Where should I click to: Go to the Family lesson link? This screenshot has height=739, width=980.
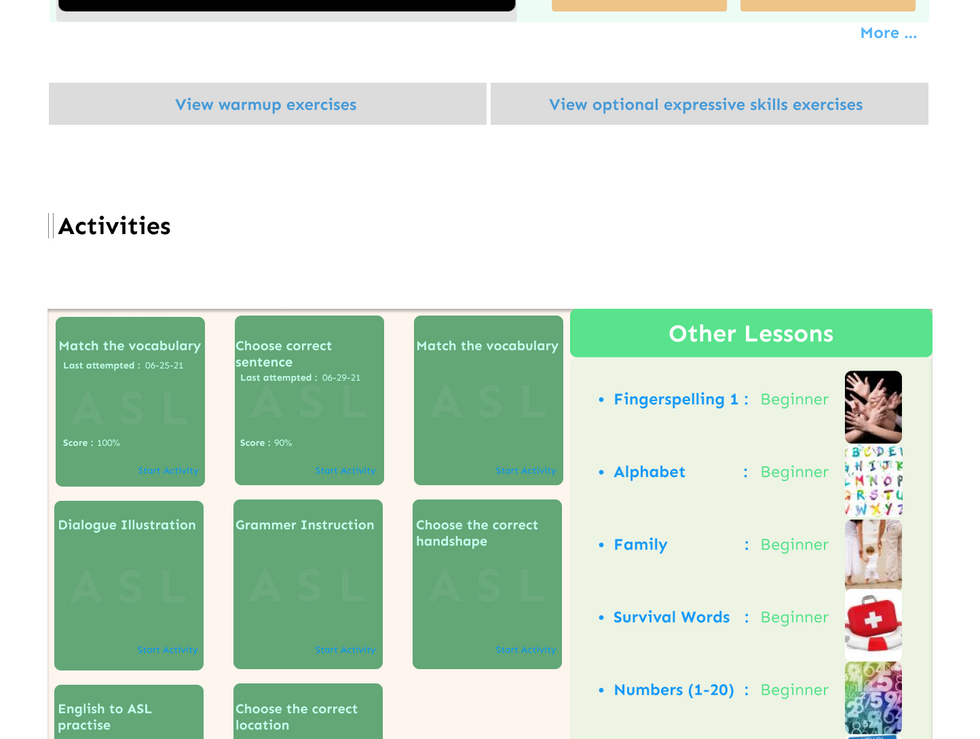tap(641, 545)
